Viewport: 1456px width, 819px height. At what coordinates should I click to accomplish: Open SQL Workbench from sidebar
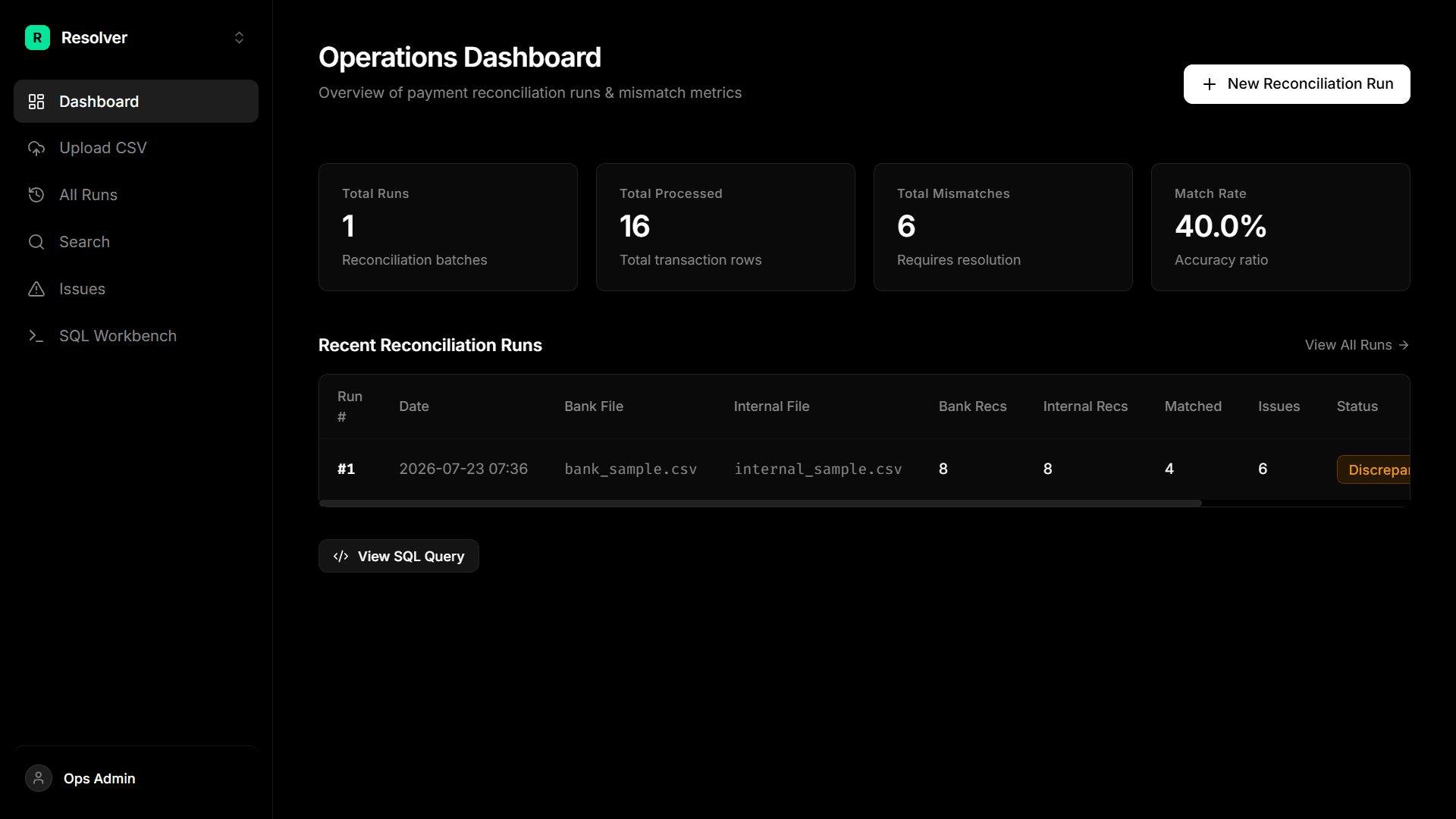pyautogui.click(x=136, y=336)
